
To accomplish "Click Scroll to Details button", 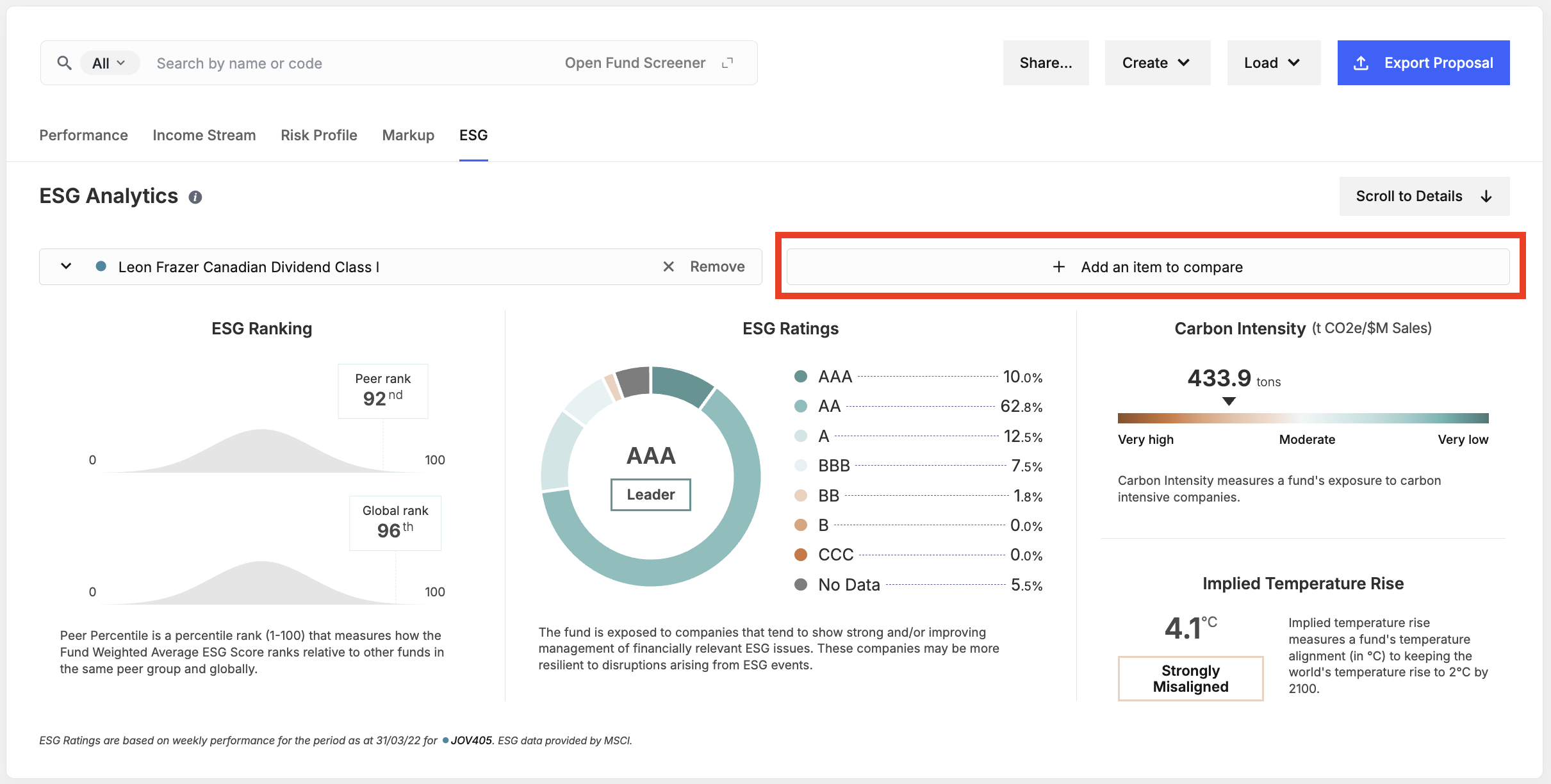I will pos(1424,196).
